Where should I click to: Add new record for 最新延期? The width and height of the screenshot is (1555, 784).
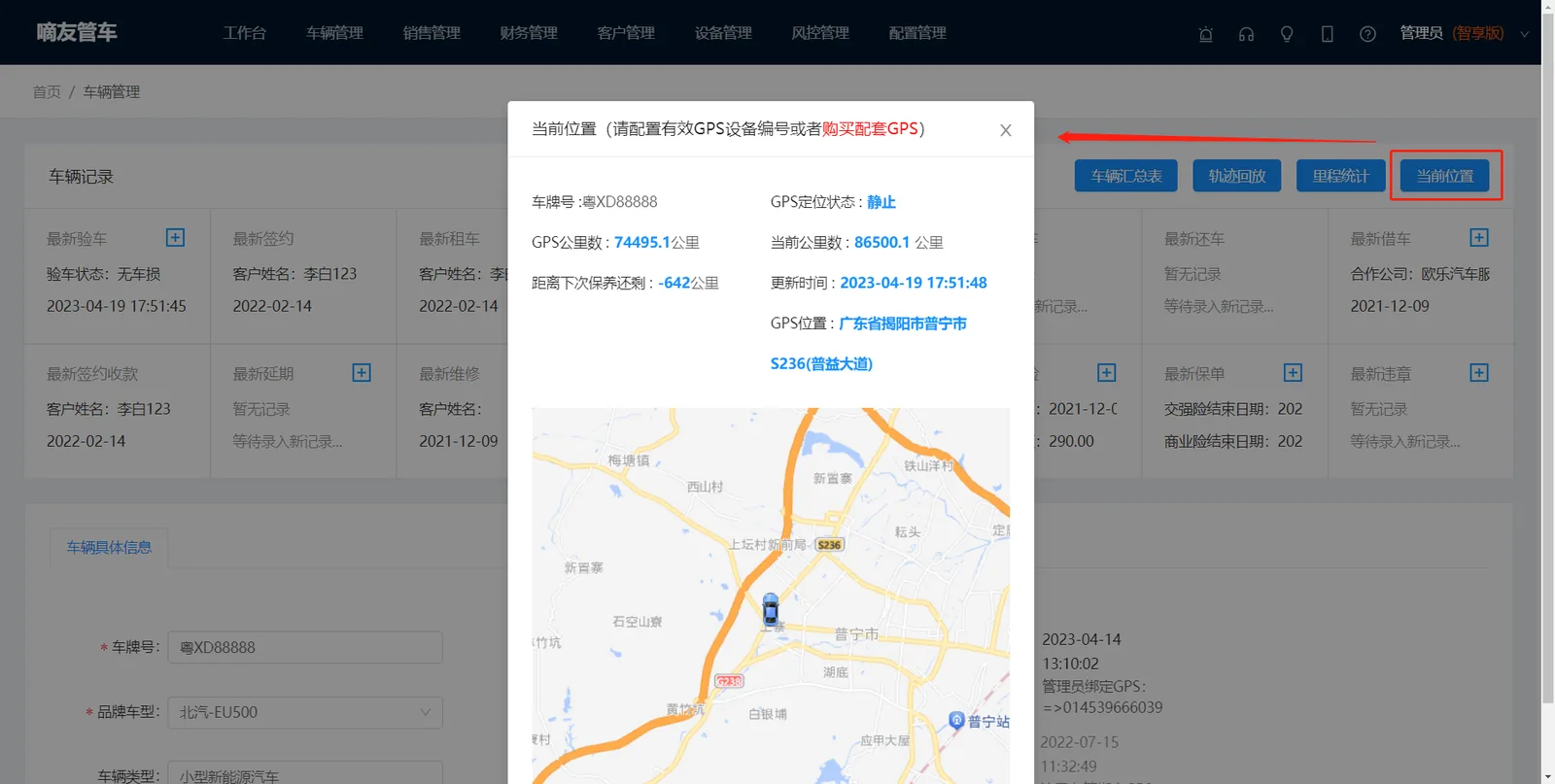[x=362, y=372]
